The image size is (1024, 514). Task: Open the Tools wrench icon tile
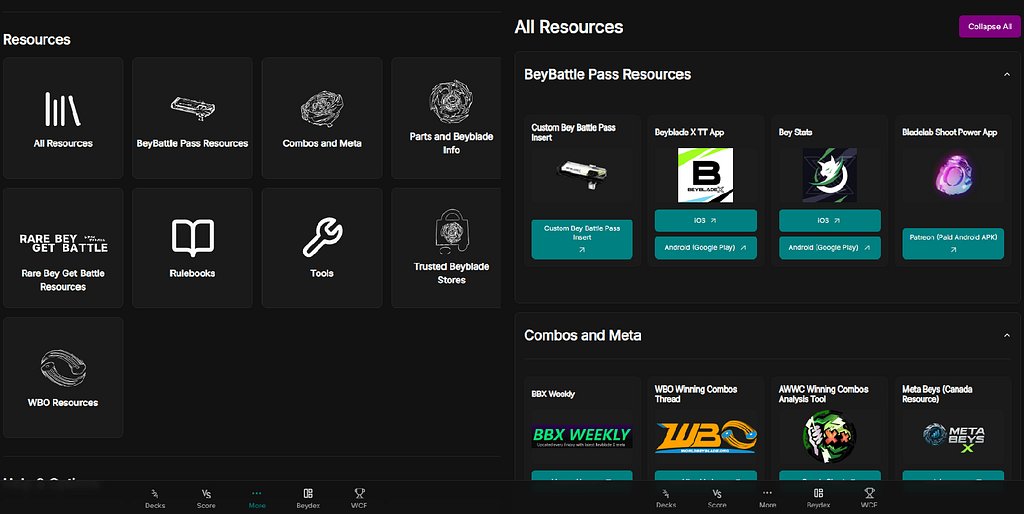coord(322,237)
